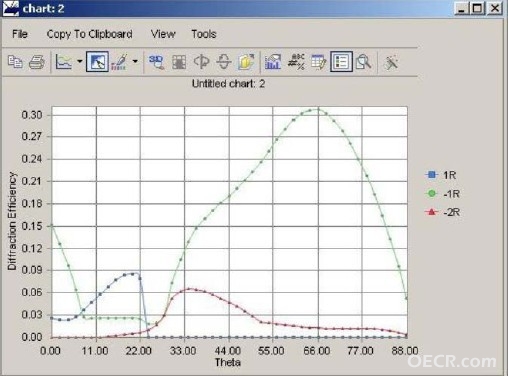Toggle the pointer selection tool
Image resolution: width=508 pixels, height=376 pixels.
97,62
